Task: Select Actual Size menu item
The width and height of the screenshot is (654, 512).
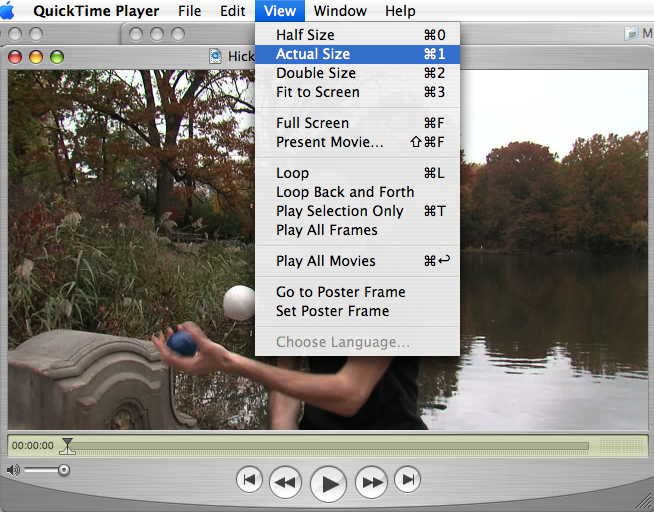Action: pos(357,54)
